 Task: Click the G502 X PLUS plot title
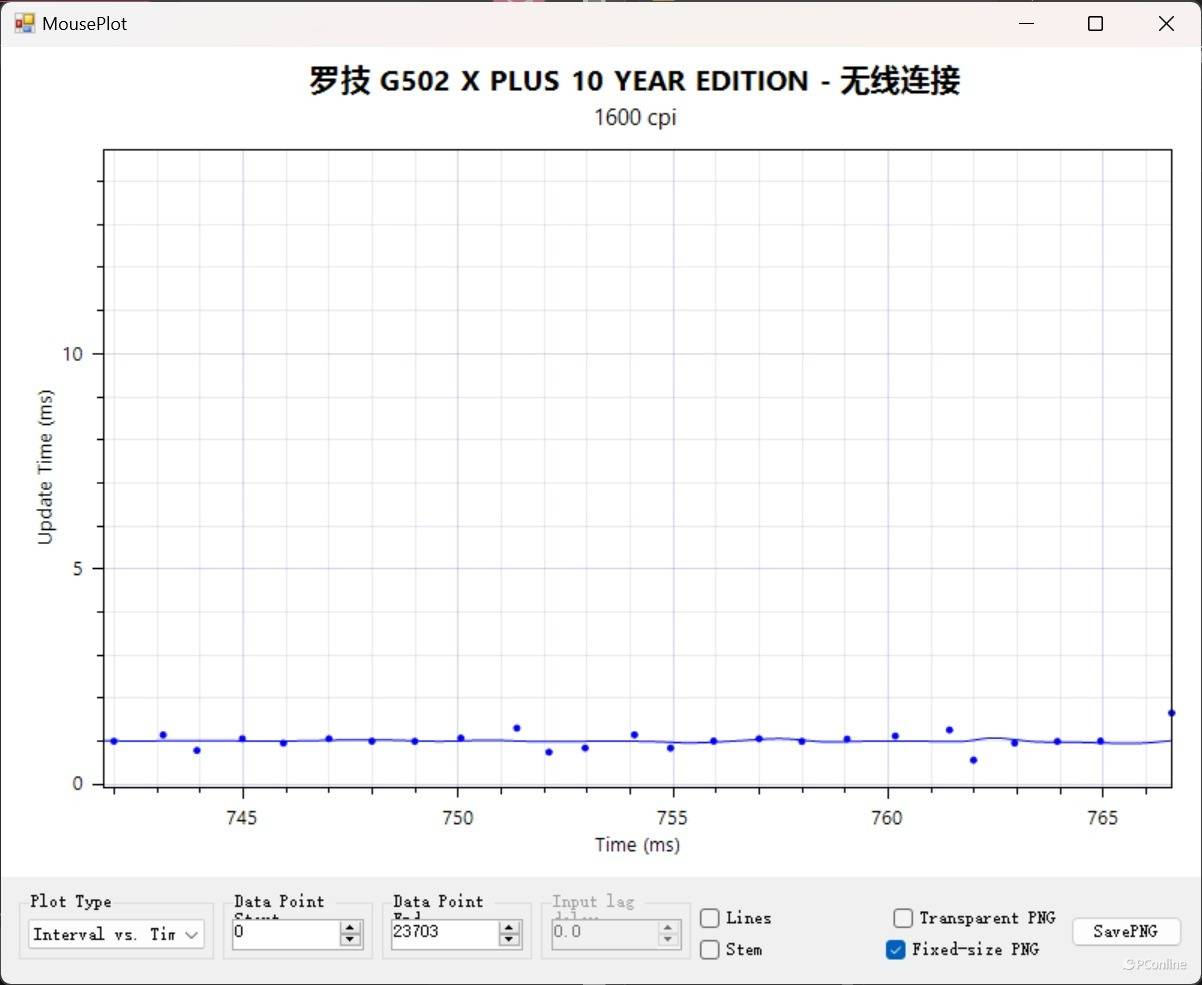pyautogui.click(x=635, y=81)
